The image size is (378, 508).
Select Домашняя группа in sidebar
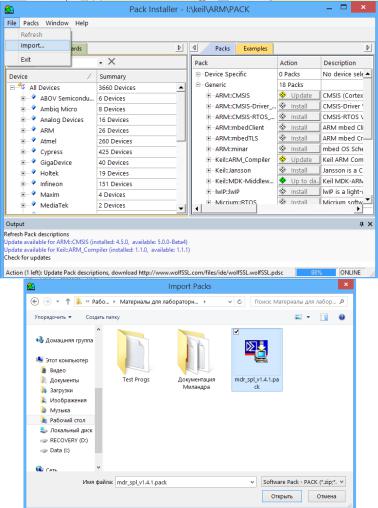pos(65,340)
